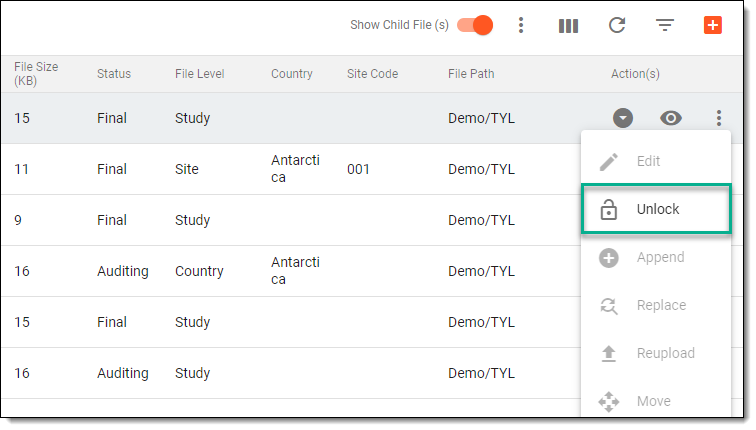Click Demo/TYL in the size 11 row

[x=481, y=169]
